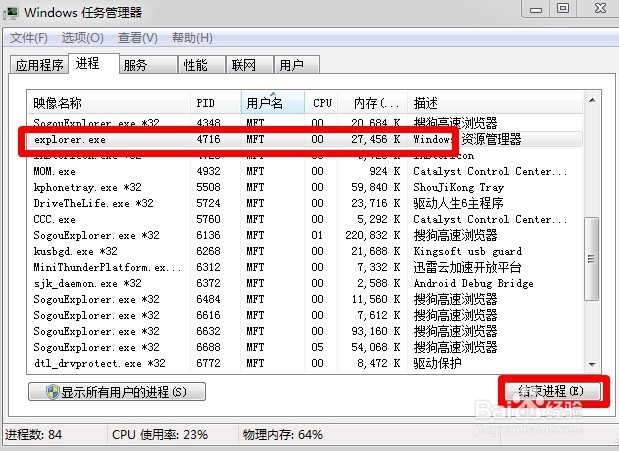619x451 pixels.
Task: Click 物理内存: 64% status entry
Action: 283,435
